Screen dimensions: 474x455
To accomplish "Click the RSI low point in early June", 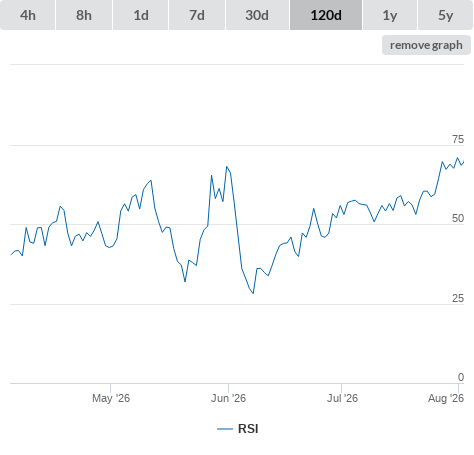I will (x=253, y=293).
